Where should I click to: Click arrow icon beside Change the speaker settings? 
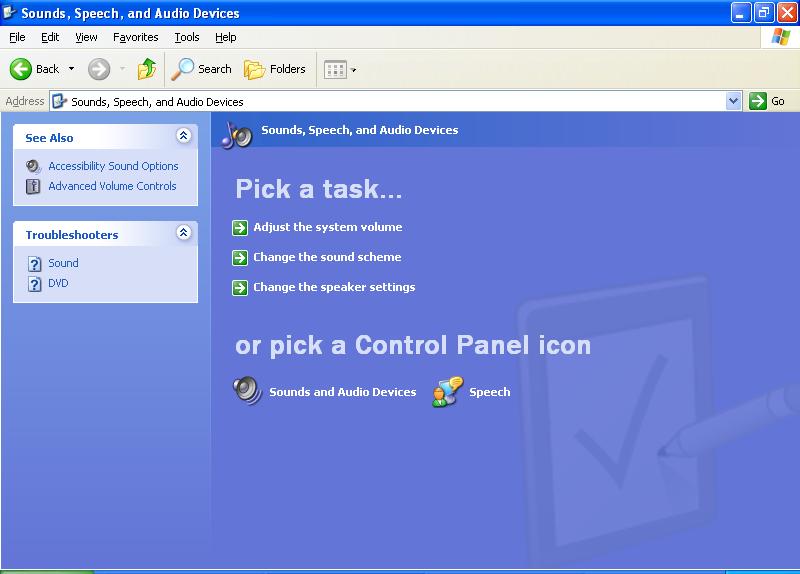240,288
